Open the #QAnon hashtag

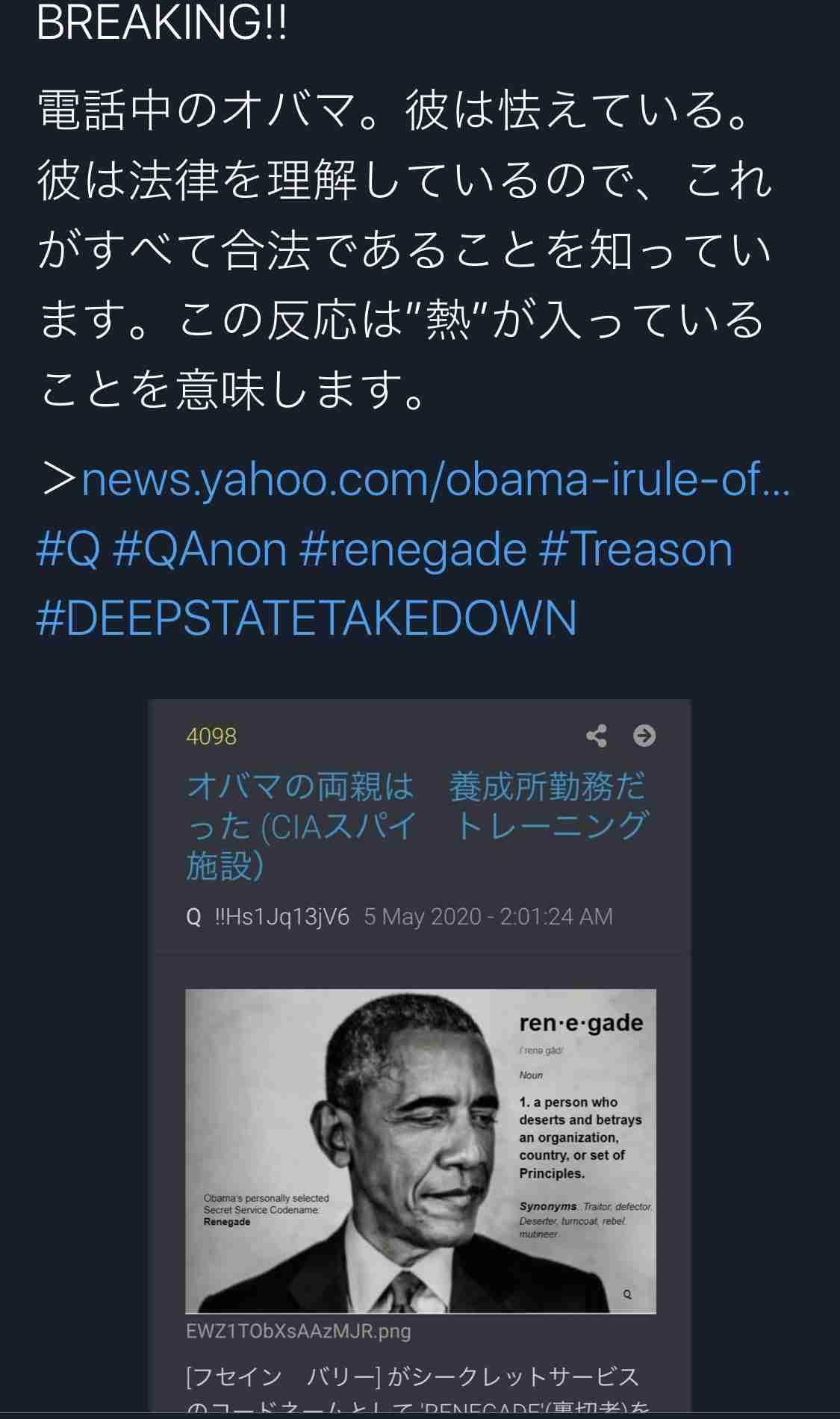point(200,550)
